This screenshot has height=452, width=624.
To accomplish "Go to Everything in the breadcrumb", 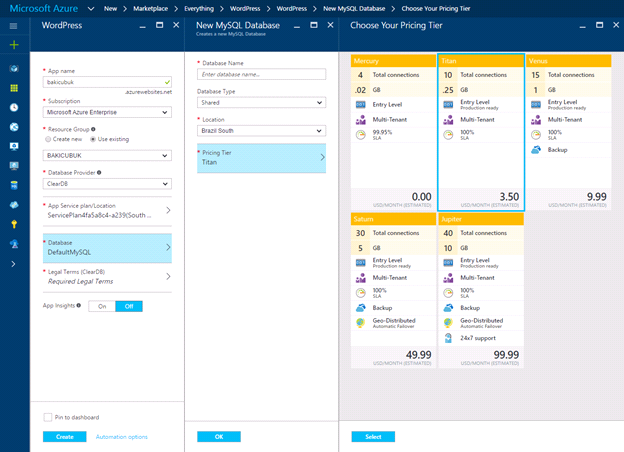I will point(199,9).
